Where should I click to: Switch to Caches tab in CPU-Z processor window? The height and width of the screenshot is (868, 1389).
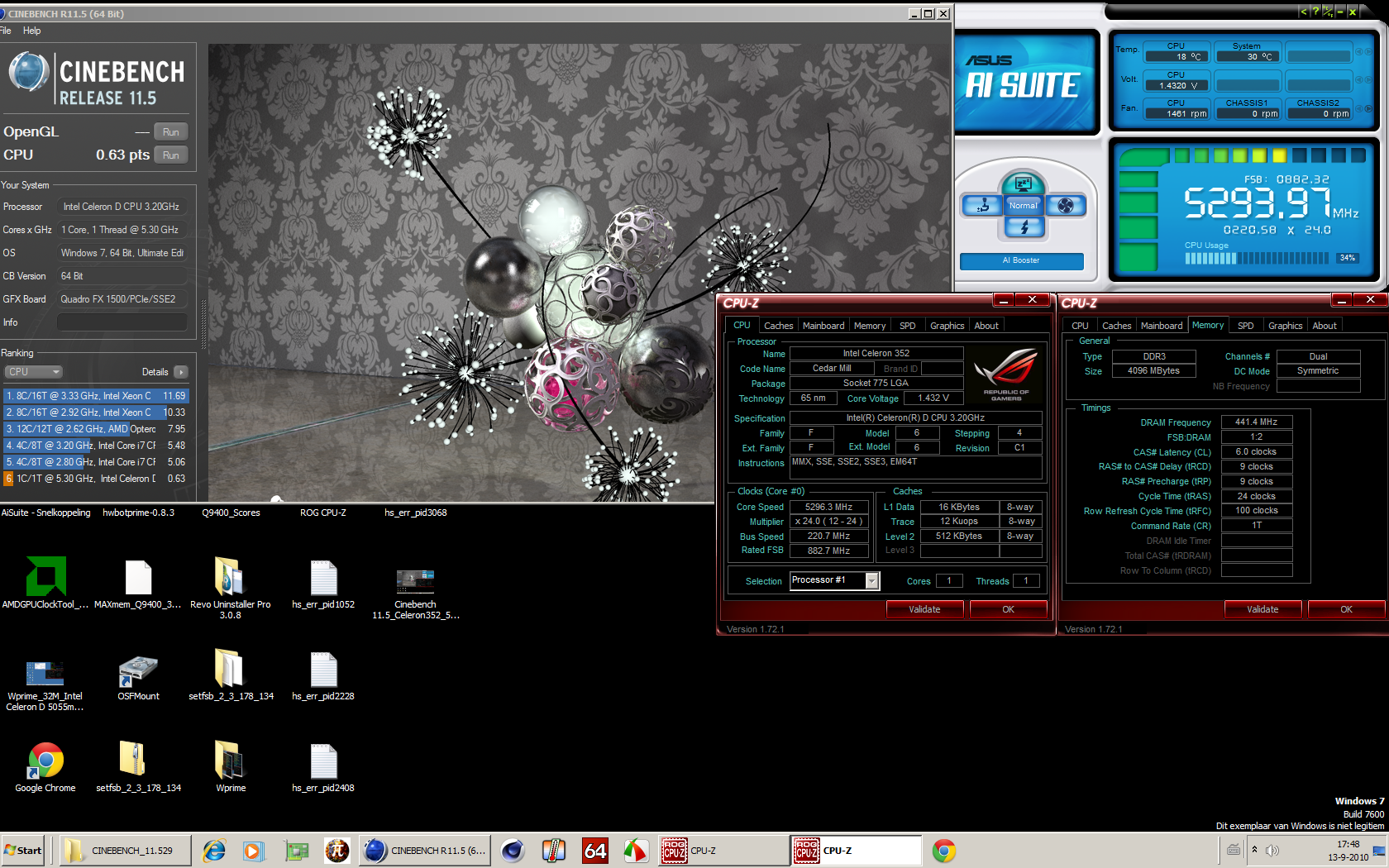tap(778, 326)
